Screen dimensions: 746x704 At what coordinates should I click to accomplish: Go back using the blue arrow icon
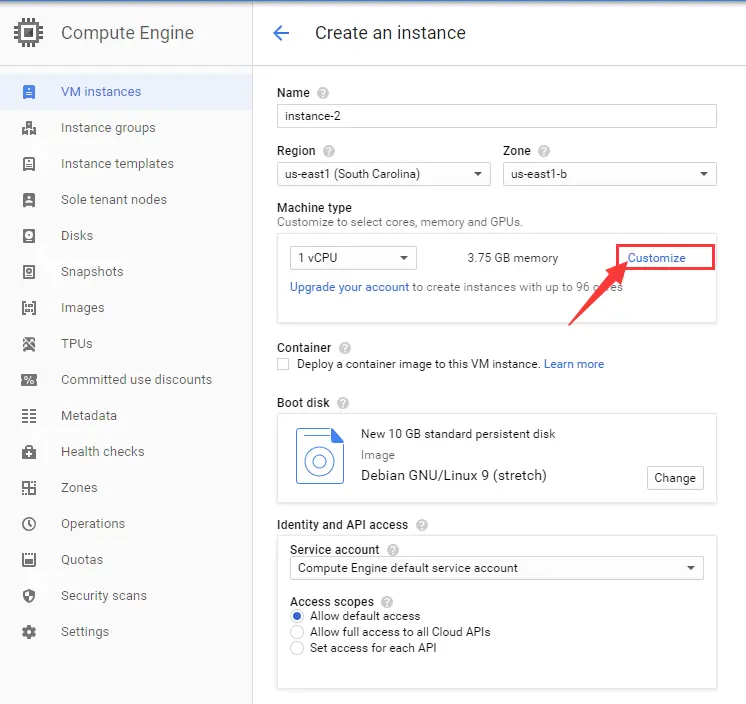click(x=281, y=33)
